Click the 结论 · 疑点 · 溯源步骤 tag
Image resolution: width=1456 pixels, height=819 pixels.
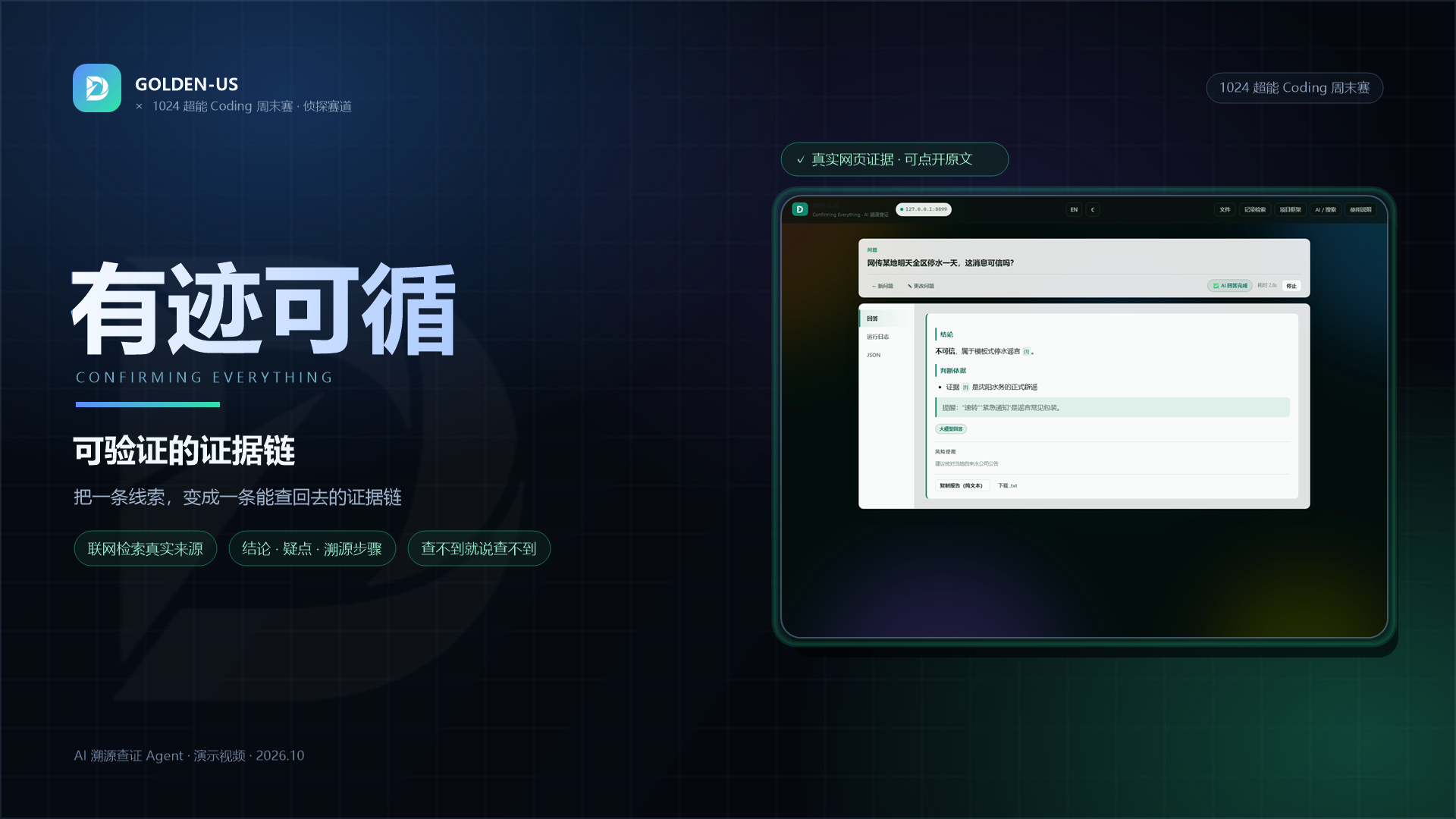tap(312, 548)
